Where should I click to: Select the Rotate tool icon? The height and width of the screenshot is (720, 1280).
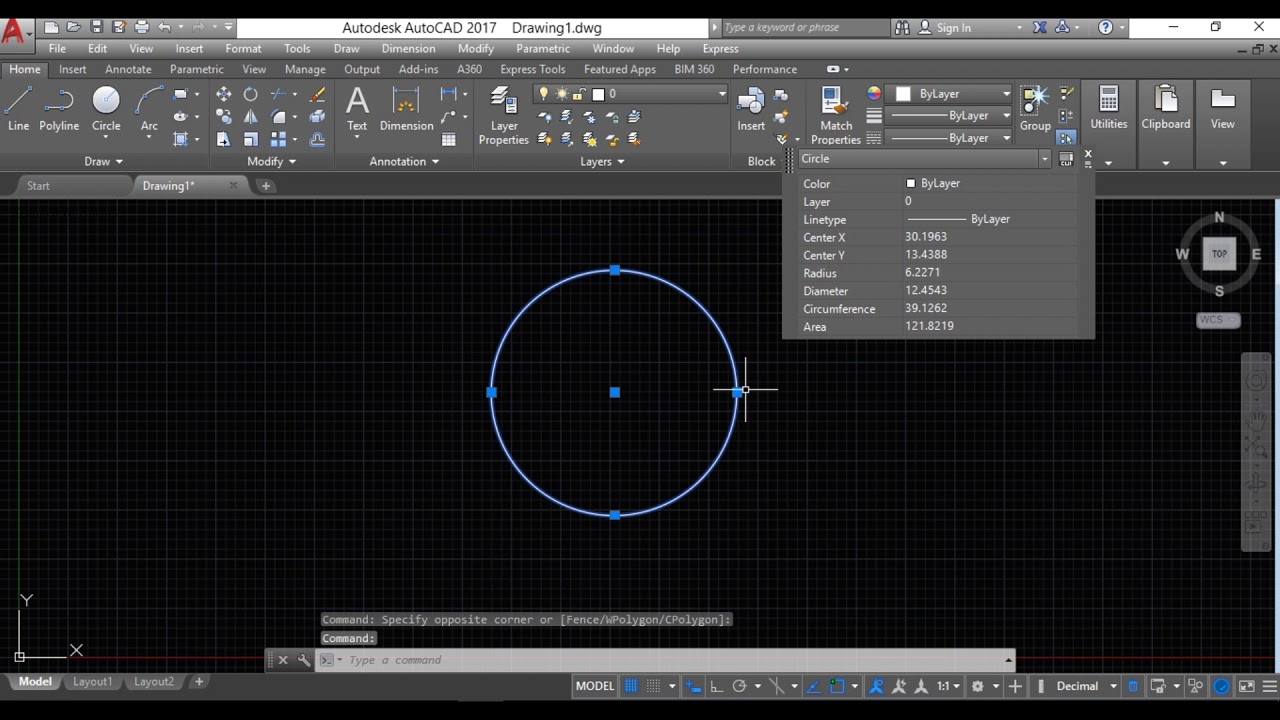click(250, 94)
